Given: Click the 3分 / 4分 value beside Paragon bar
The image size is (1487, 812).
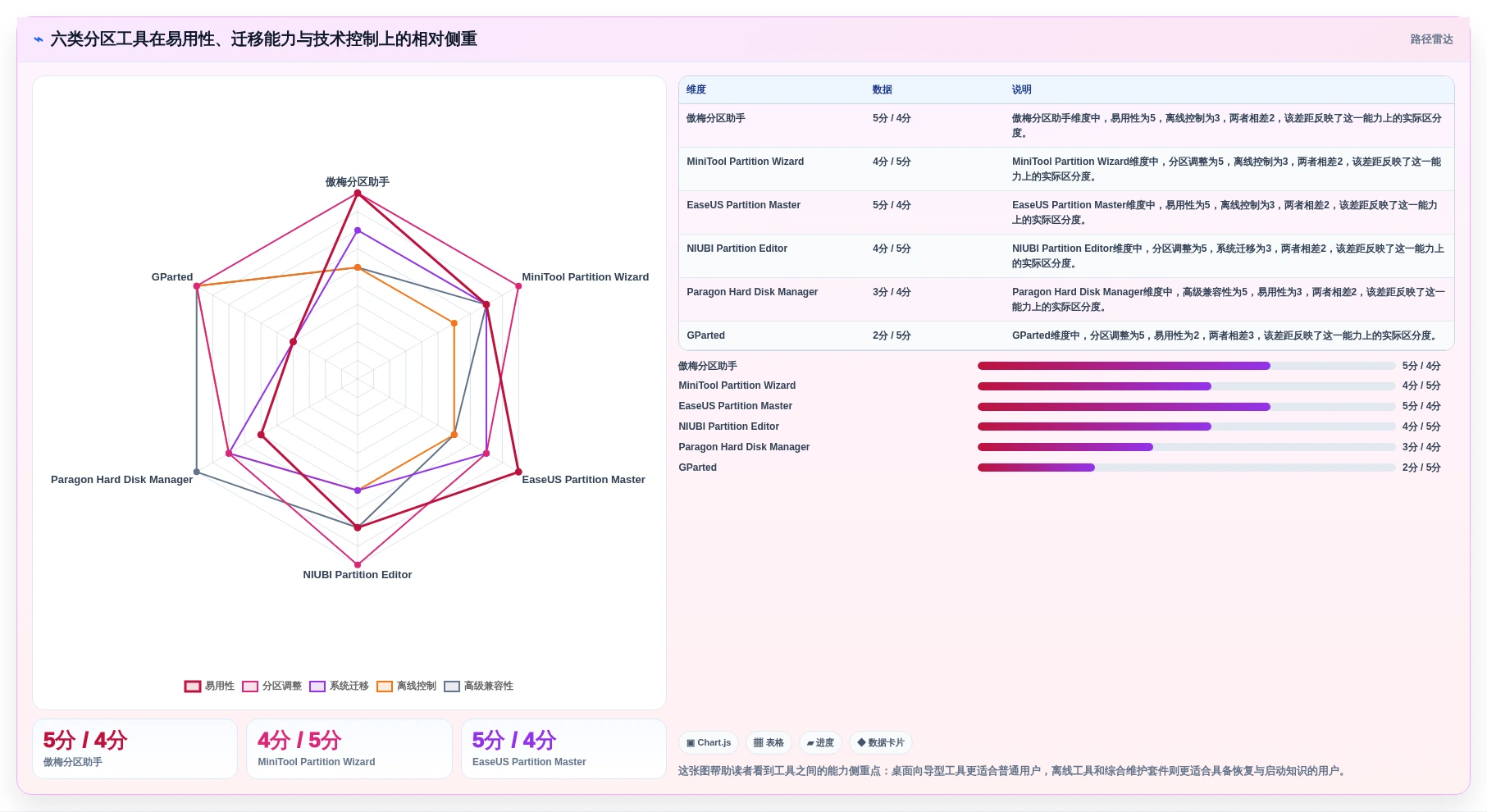Looking at the screenshot, I should [x=1421, y=447].
